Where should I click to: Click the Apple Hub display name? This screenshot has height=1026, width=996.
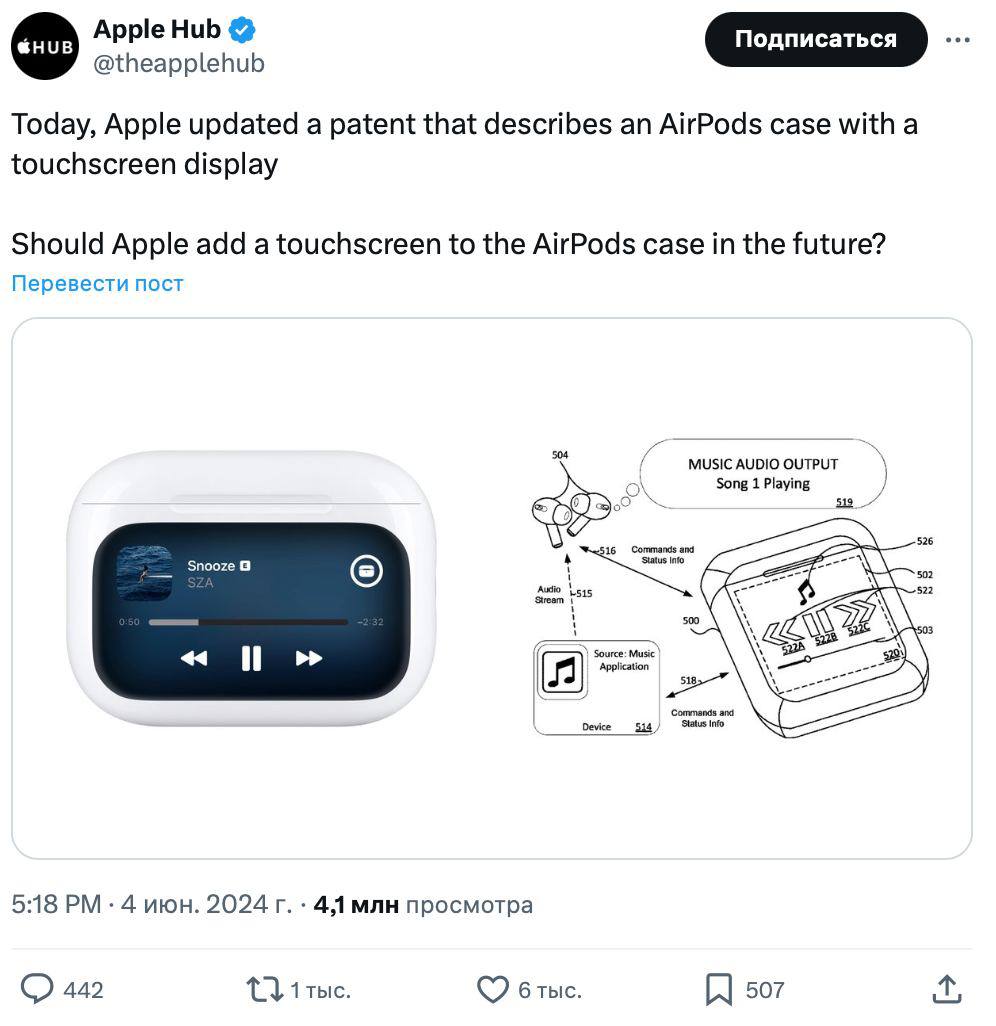157,30
